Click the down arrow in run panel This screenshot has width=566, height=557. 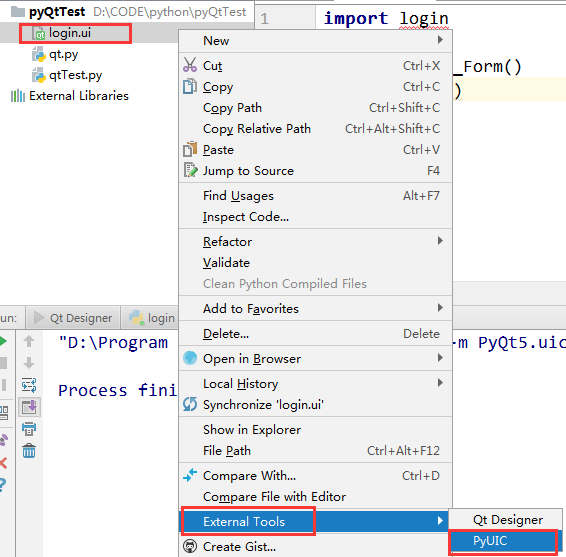[x=29, y=363]
